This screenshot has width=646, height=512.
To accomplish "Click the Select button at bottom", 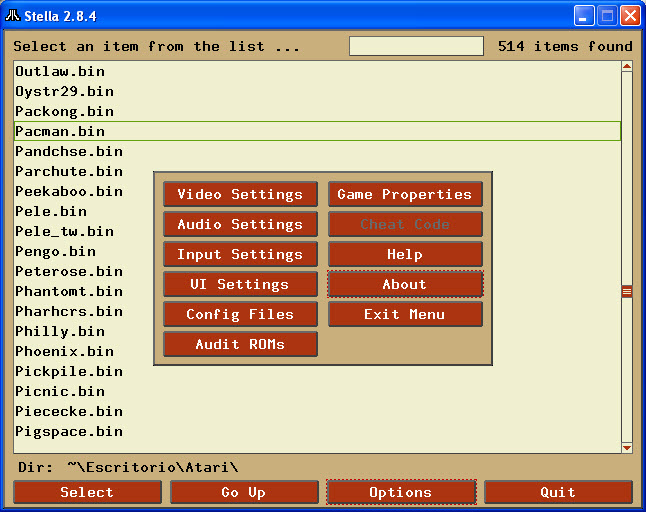I will (x=87, y=492).
